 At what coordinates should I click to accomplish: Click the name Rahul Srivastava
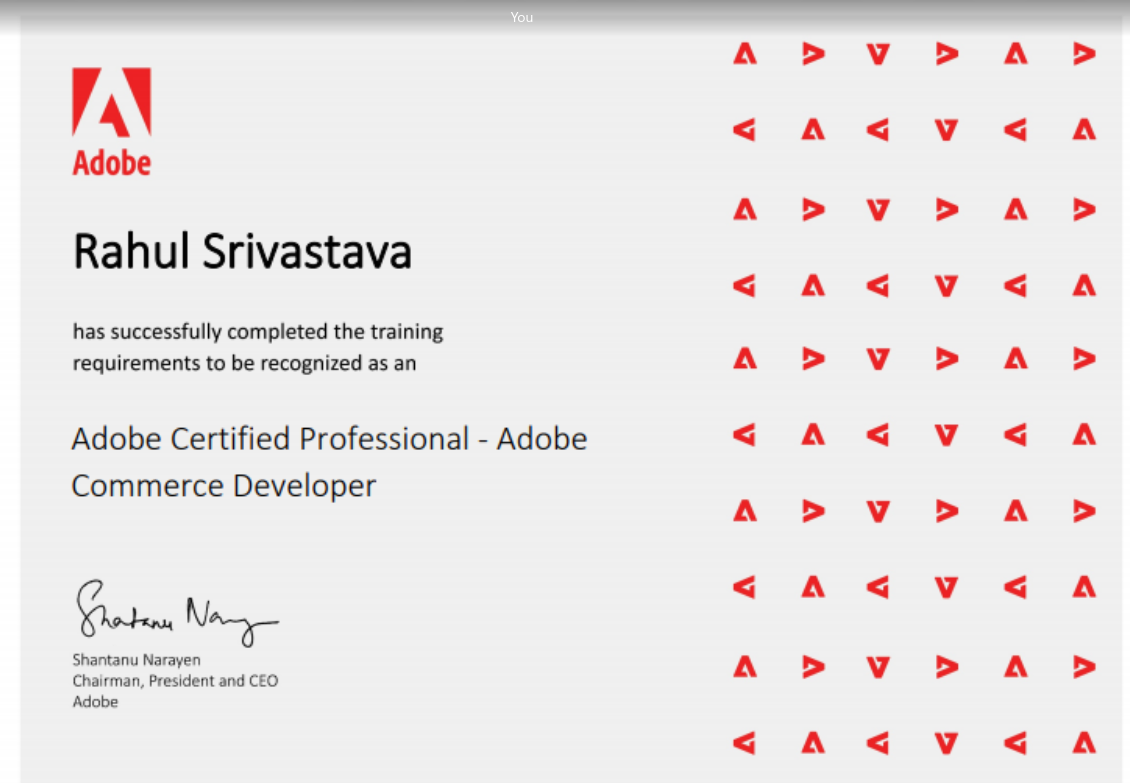242,251
